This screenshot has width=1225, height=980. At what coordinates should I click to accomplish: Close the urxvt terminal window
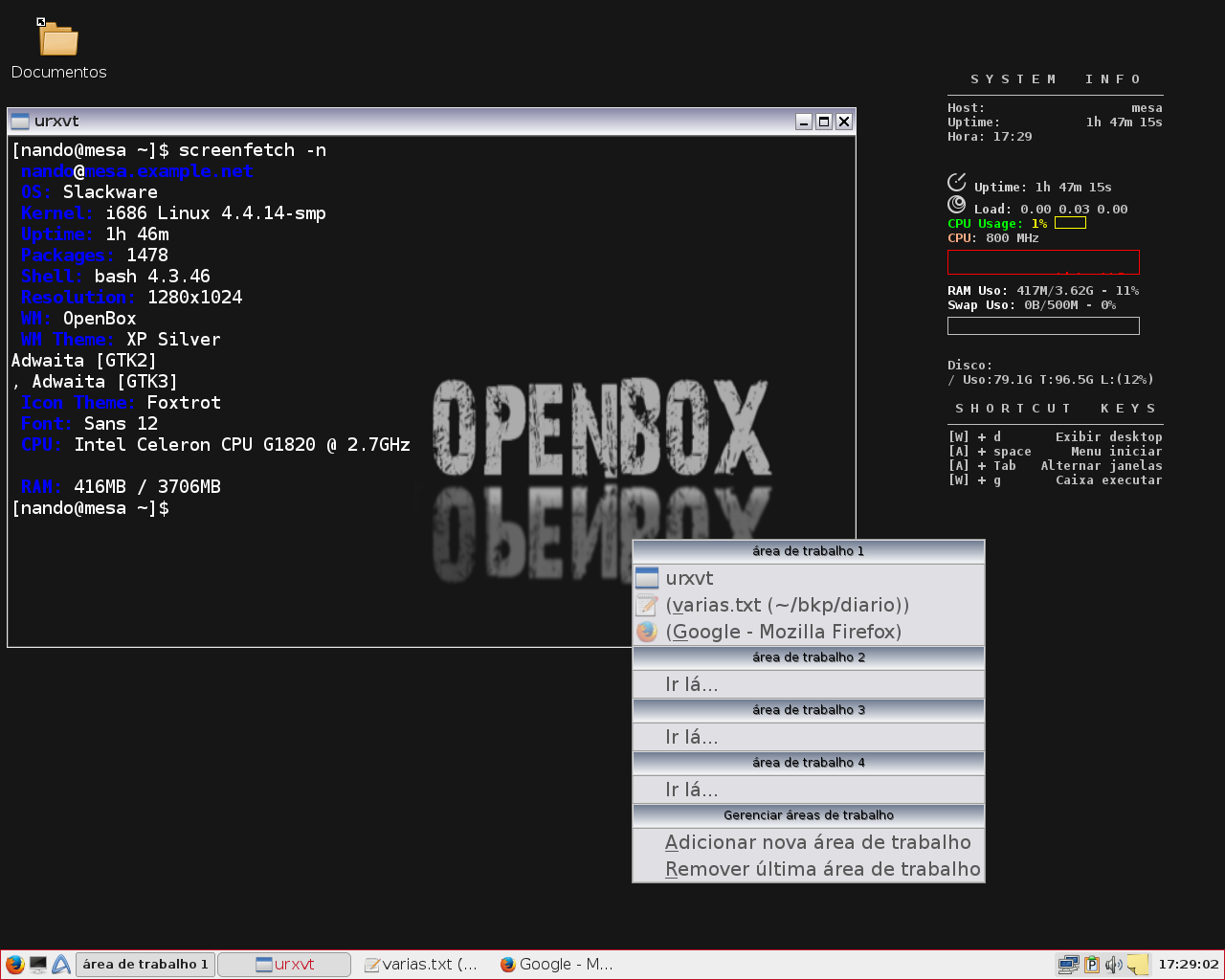pos(844,122)
